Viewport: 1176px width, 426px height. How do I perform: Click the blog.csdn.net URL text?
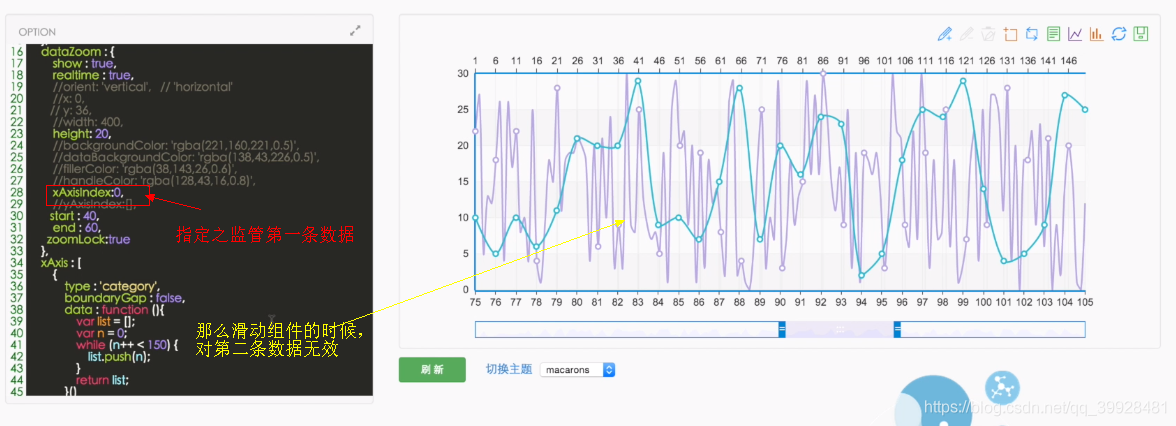[x=1046, y=407]
